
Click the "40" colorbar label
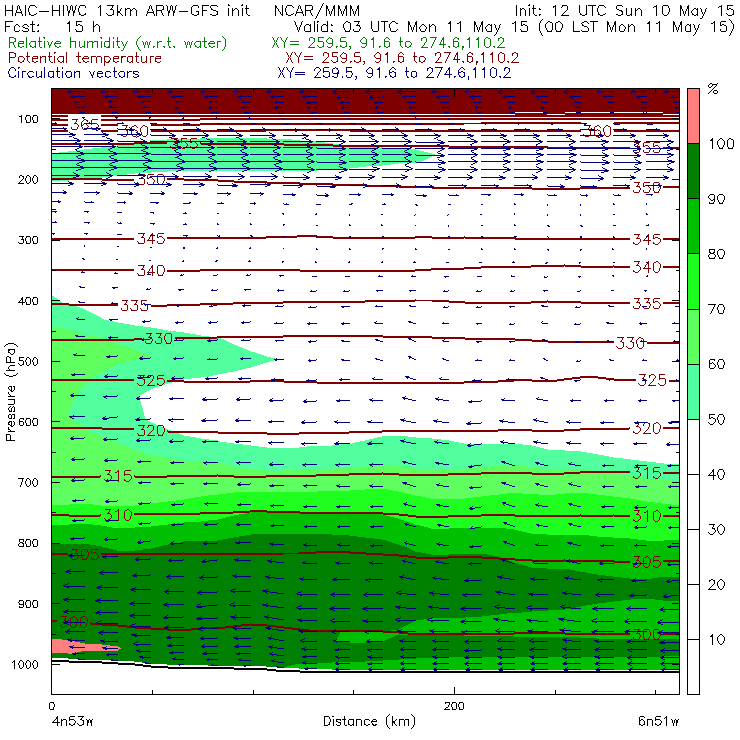[x=716, y=474]
